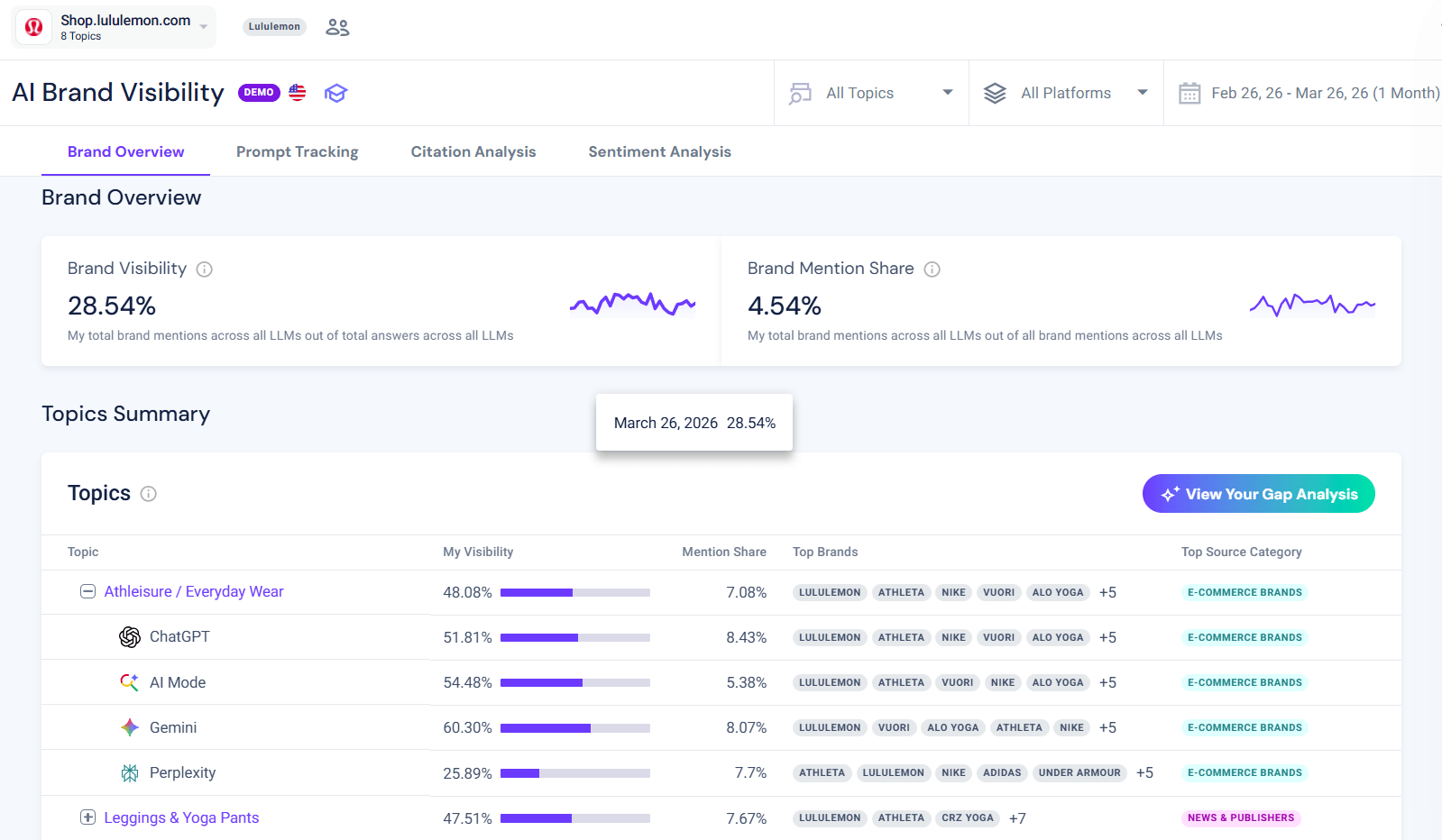Click the Top Source Category column header

1242,552
